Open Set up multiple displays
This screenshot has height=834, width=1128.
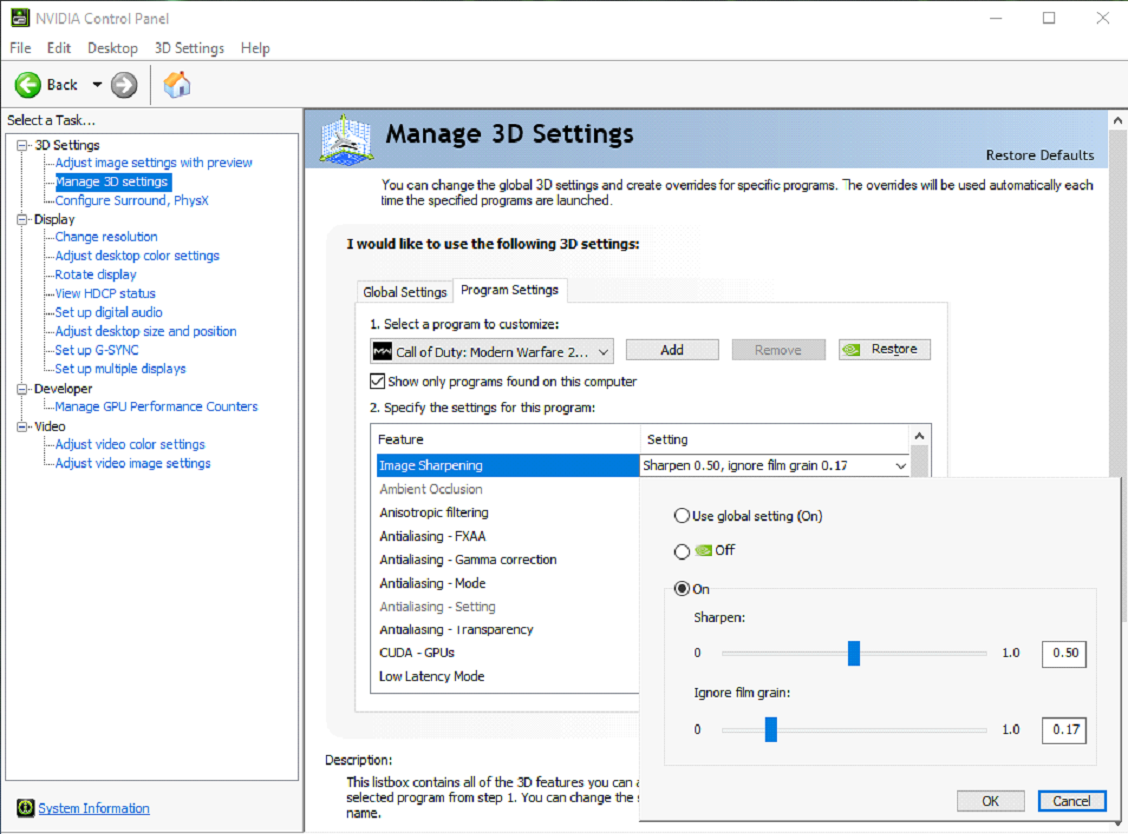pos(120,368)
